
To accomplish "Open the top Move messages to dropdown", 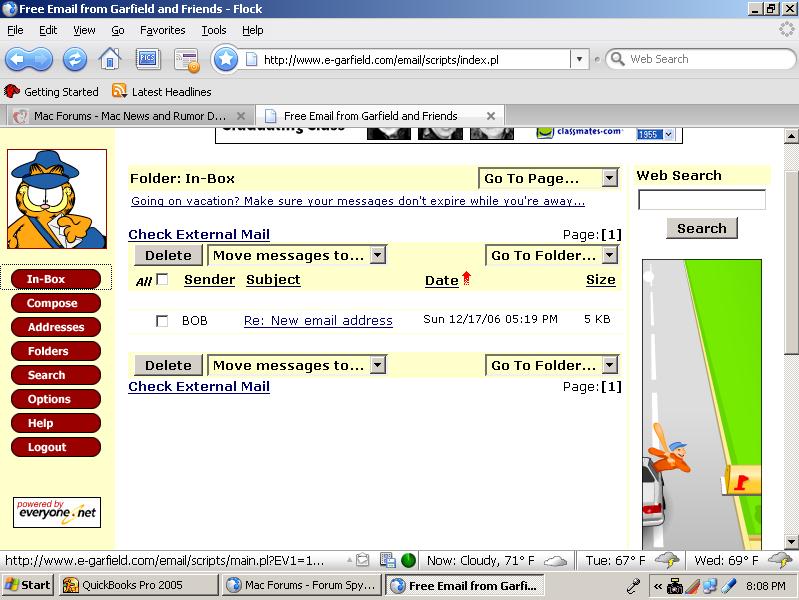I will tap(297, 255).
